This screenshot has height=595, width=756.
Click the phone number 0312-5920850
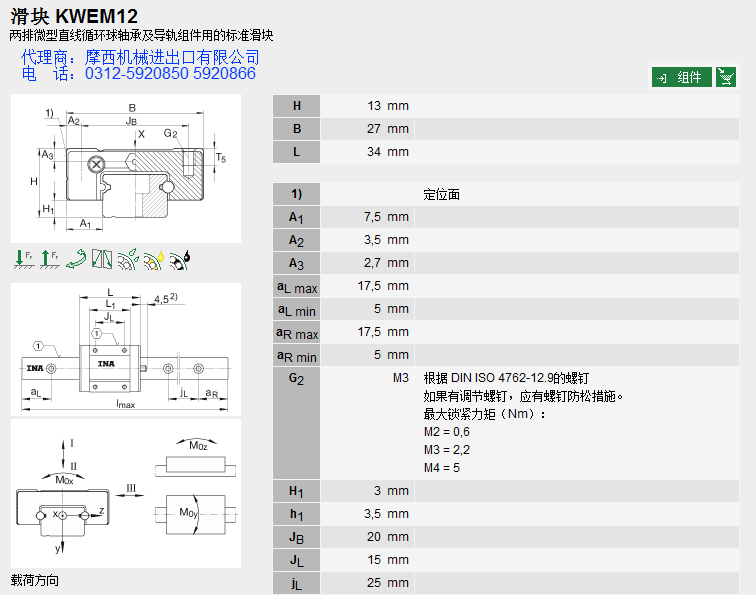(128, 74)
